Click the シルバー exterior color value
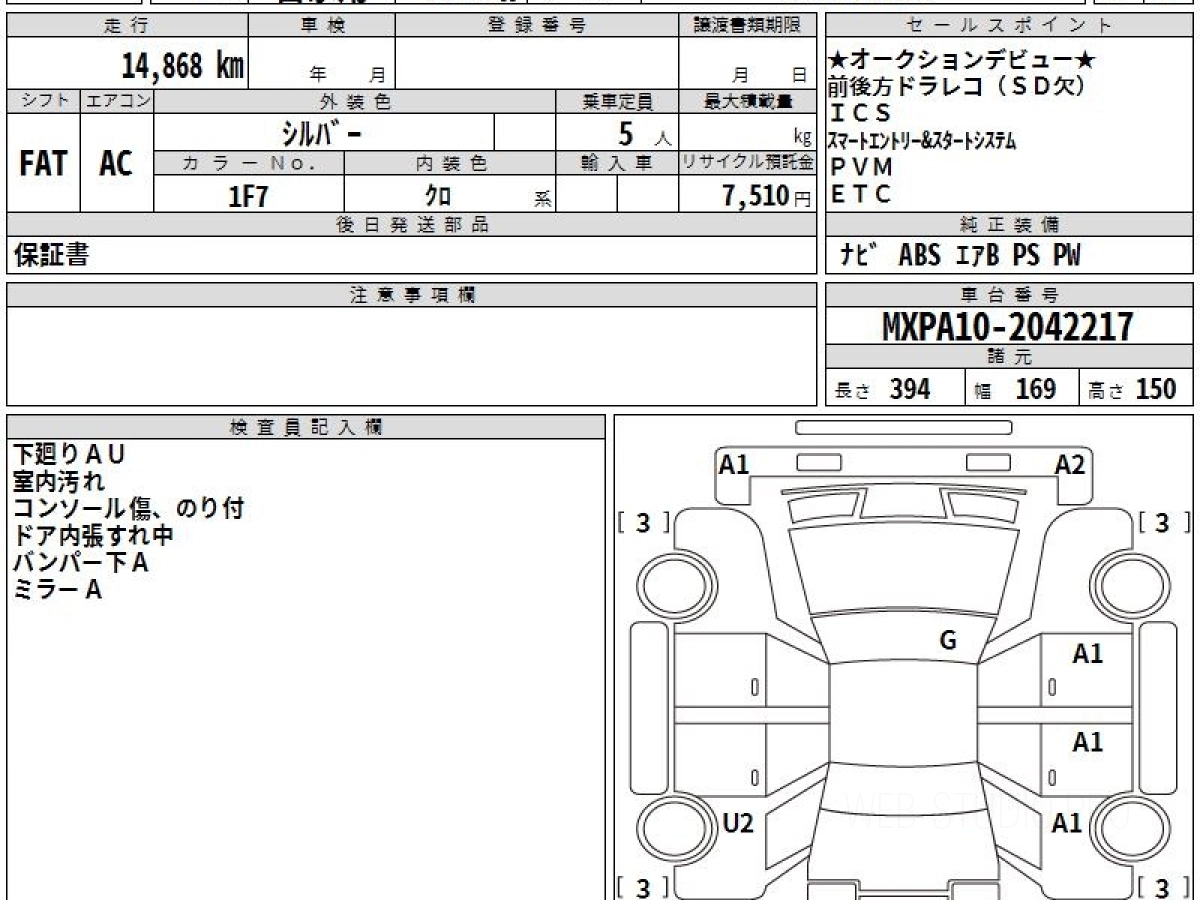Viewport: 1200px width, 900px height. coord(323,133)
